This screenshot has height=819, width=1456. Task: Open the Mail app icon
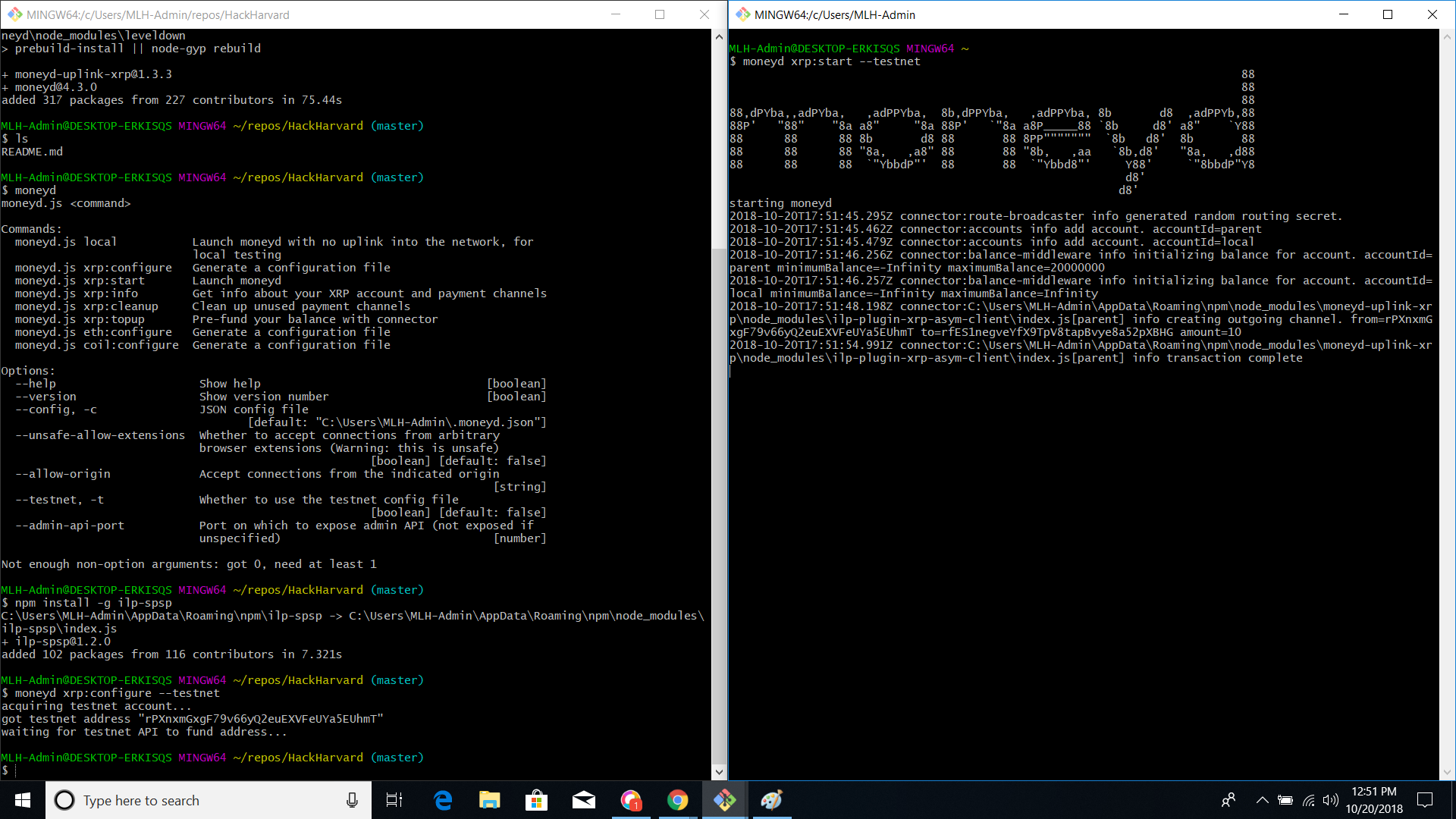click(583, 800)
